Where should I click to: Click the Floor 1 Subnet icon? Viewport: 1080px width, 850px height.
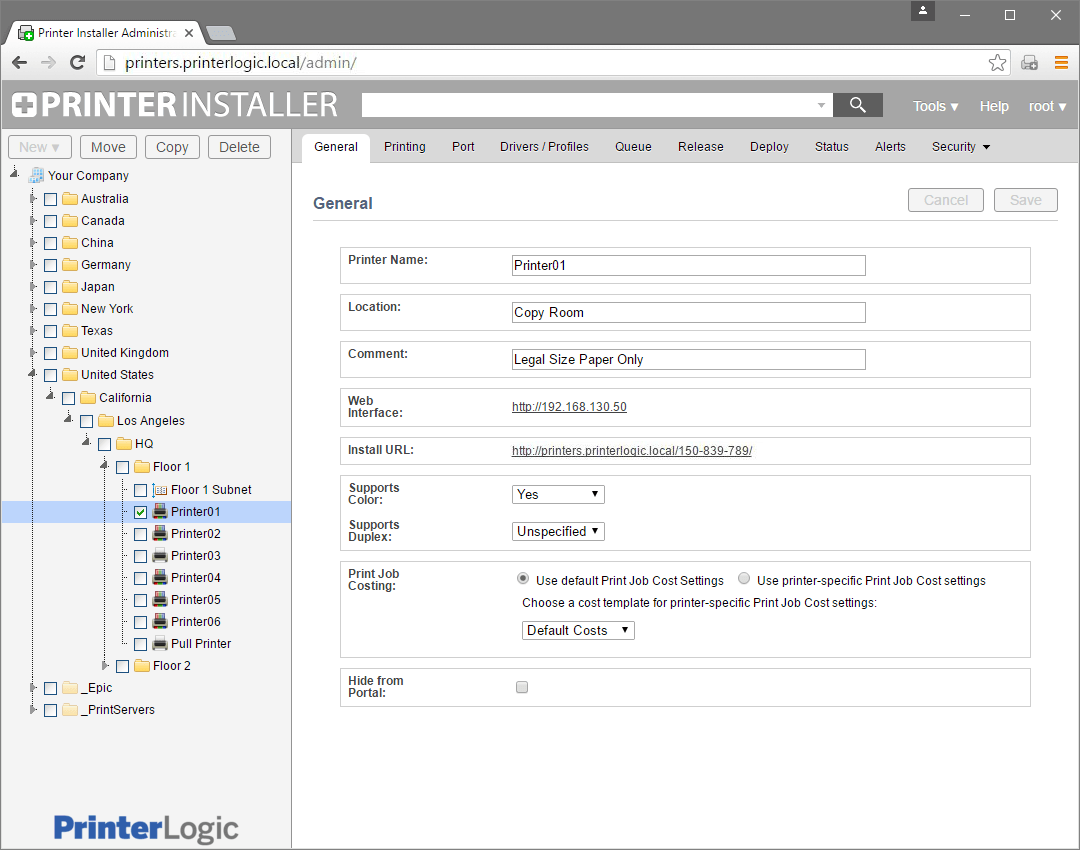(160, 490)
